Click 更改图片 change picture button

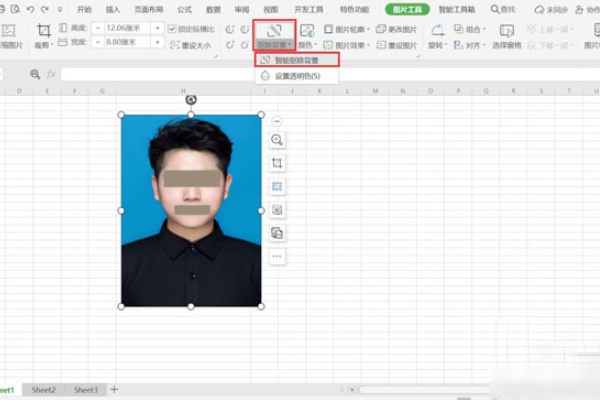[396, 29]
